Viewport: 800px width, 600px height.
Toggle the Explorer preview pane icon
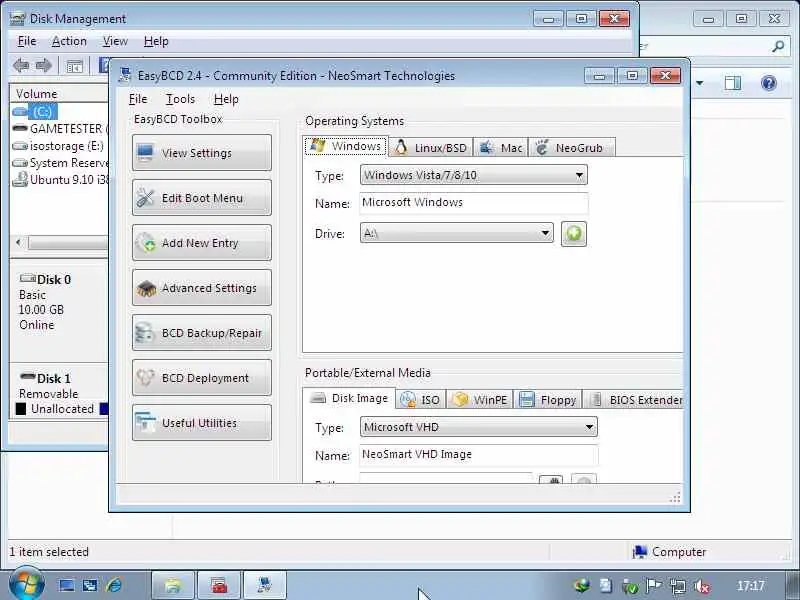[x=733, y=83]
